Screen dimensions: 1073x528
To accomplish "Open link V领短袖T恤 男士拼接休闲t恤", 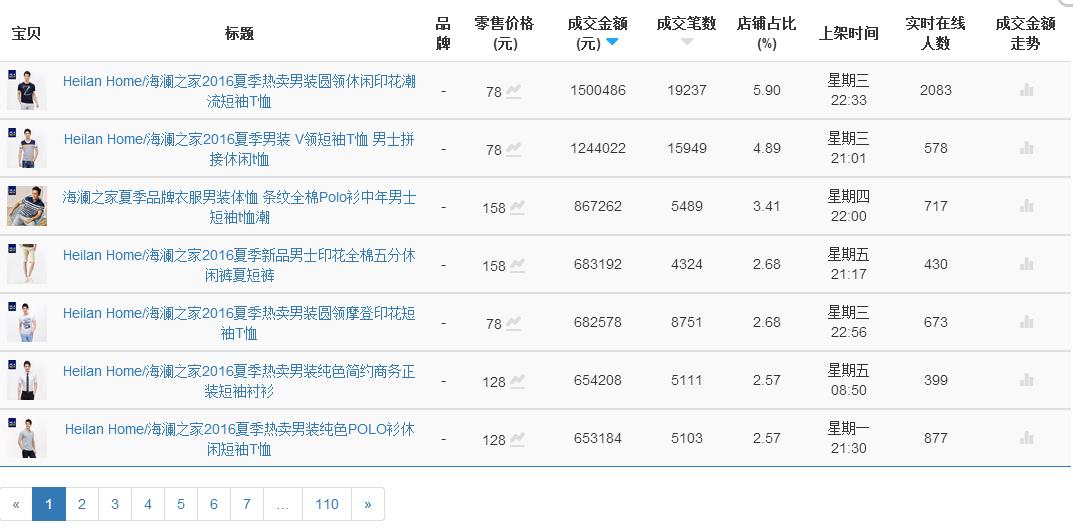I will 239,149.
